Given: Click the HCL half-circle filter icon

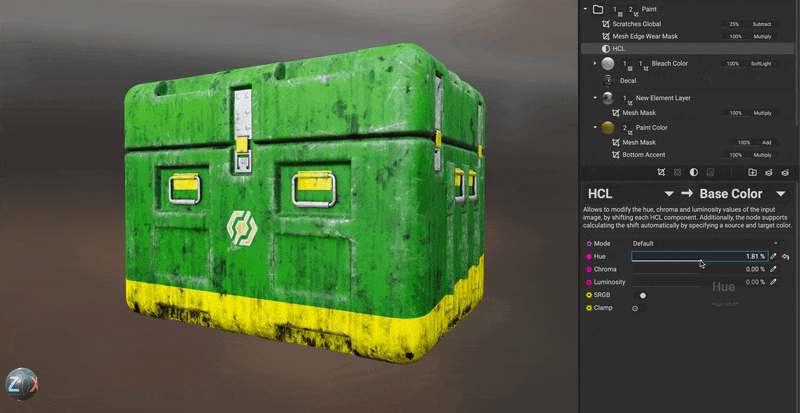Looking at the screenshot, I should 606,49.
